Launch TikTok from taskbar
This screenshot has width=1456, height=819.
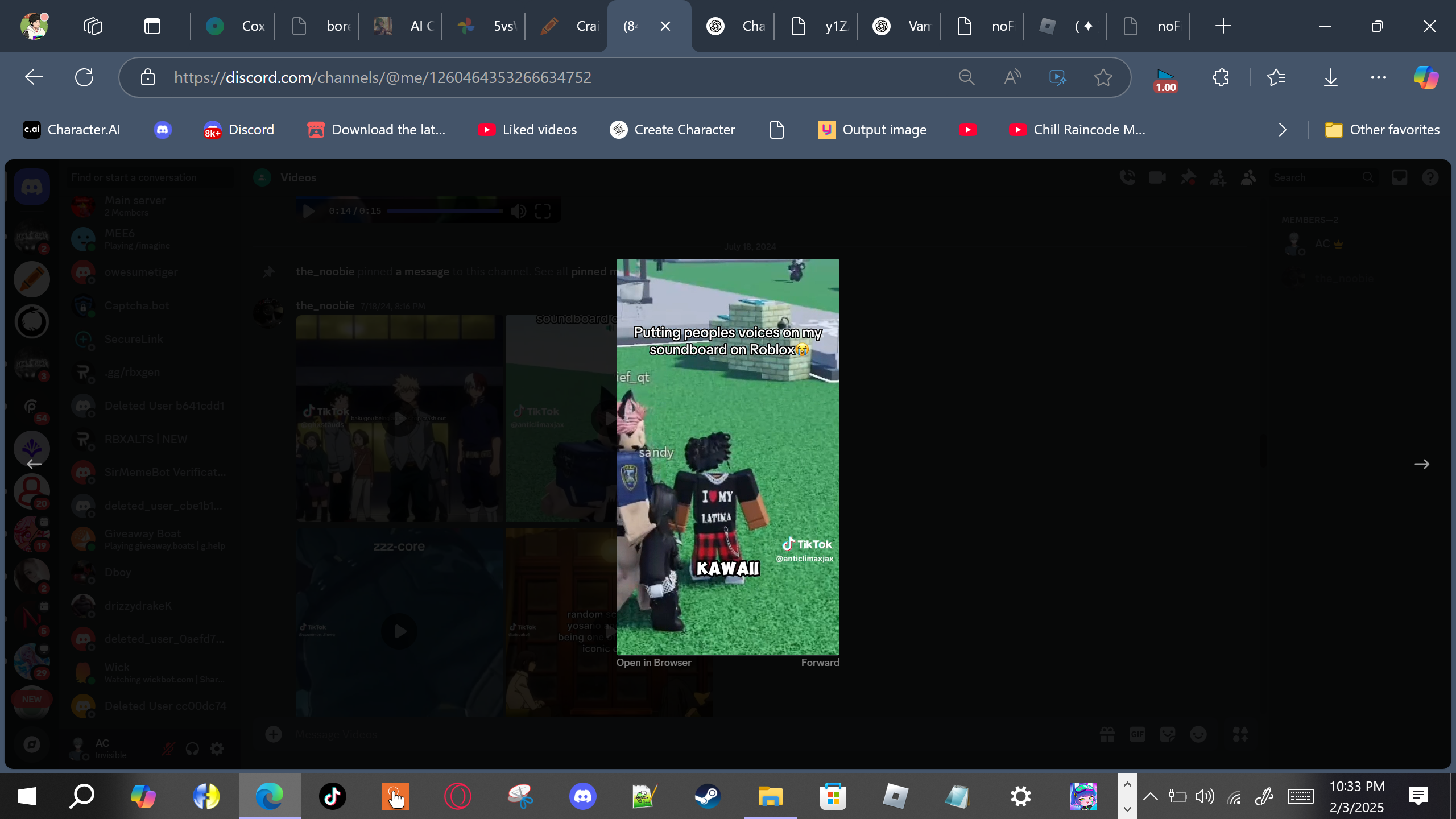(332, 796)
